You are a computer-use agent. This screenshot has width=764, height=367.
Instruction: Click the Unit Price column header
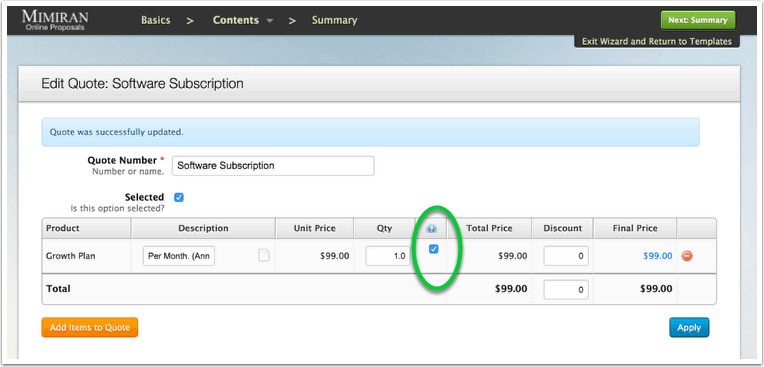(315, 228)
